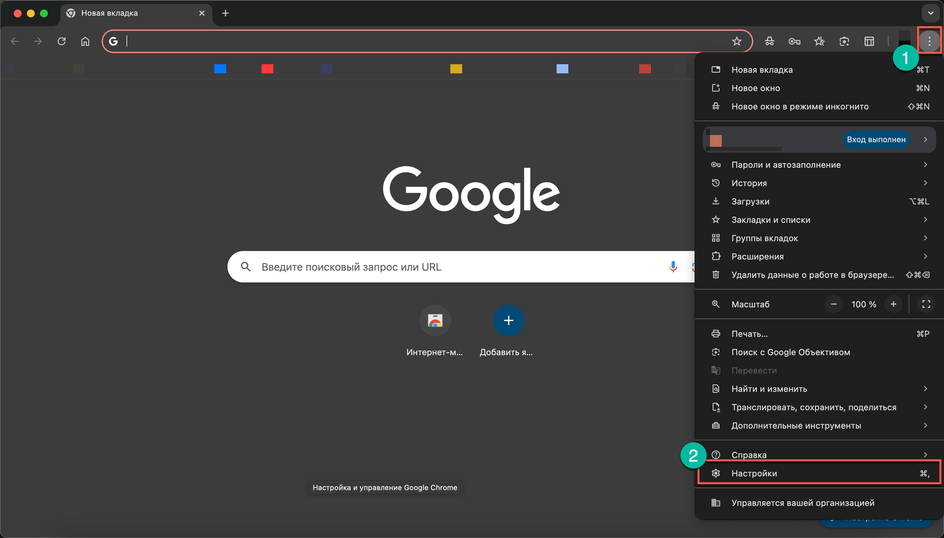Expand "Найти и изменить" submenu
The height and width of the screenshot is (538, 944).
[819, 389]
